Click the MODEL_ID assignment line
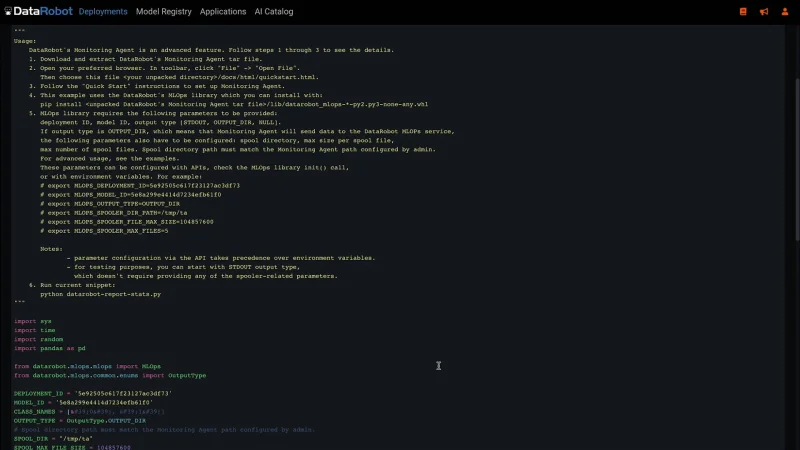The image size is (800, 450). 84,403
